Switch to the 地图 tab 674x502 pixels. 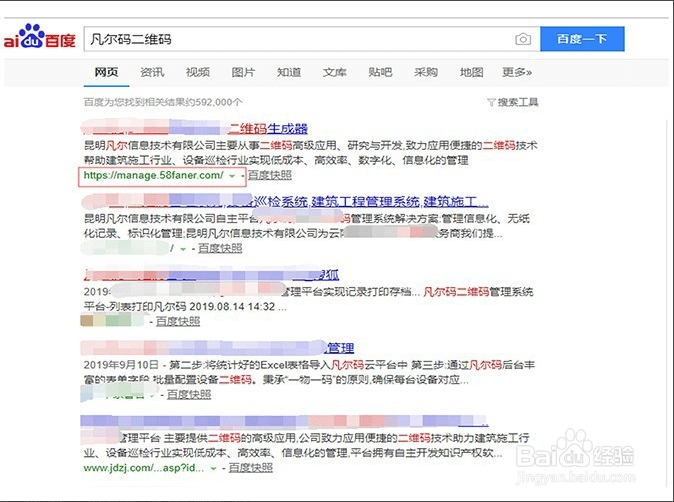pyautogui.click(x=472, y=72)
